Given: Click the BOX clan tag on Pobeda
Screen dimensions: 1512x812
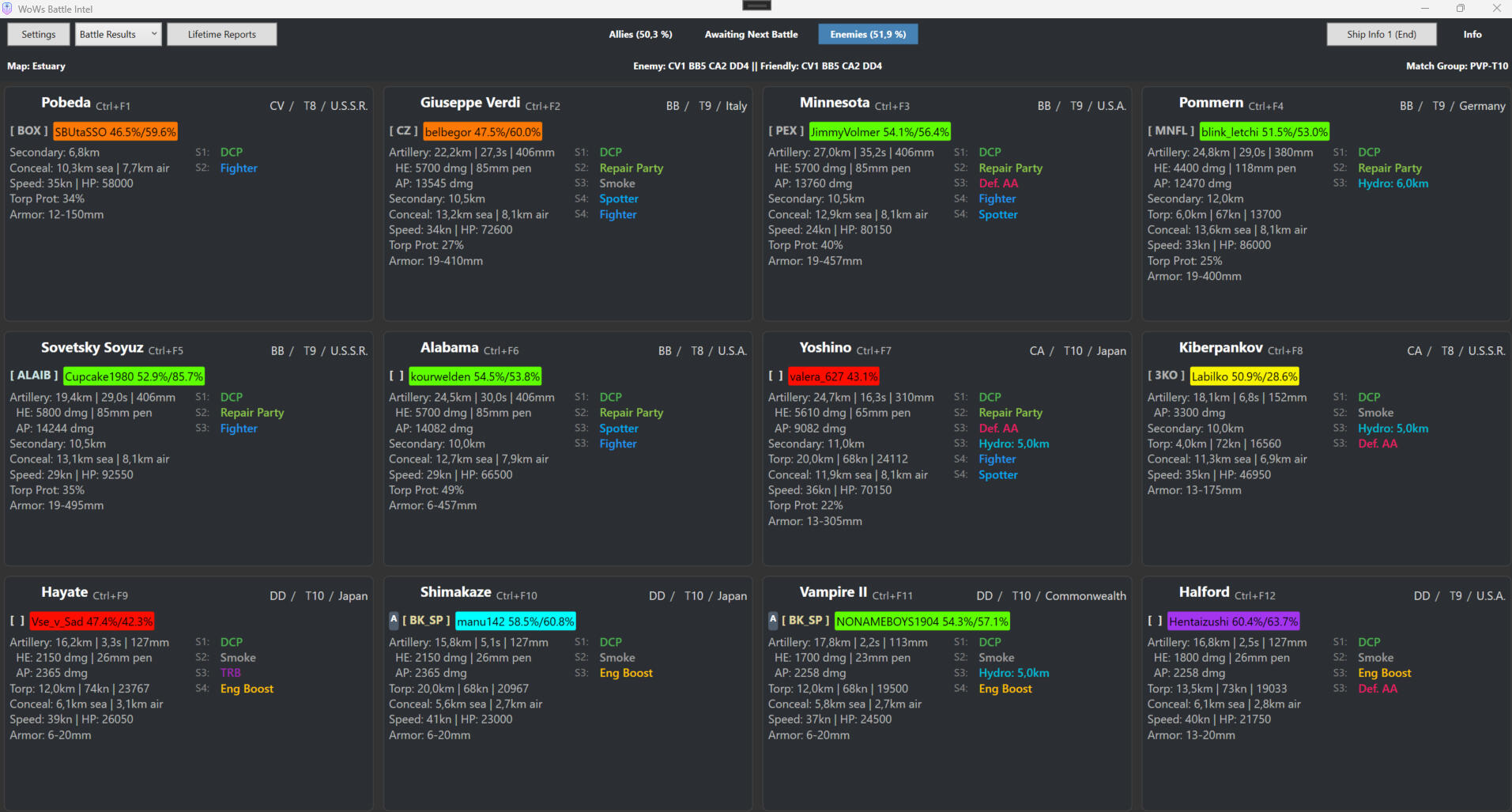Looking at the screenshot, I should pos(29,131).
